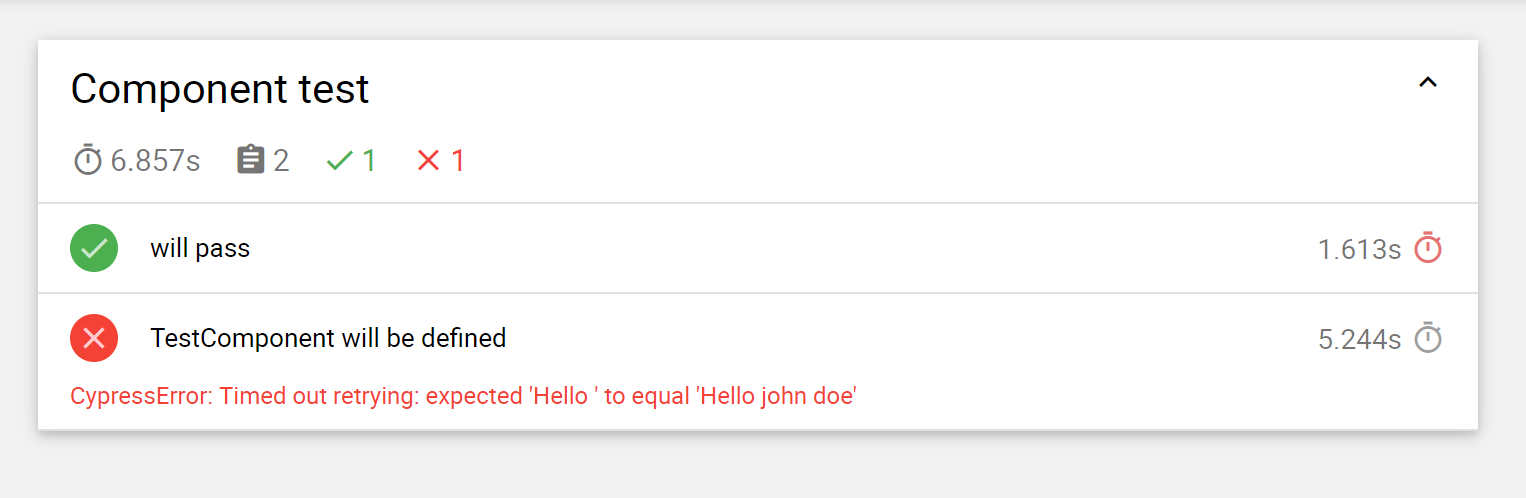
Task: Click the red fail circle icon
Action: click(94, 338)
